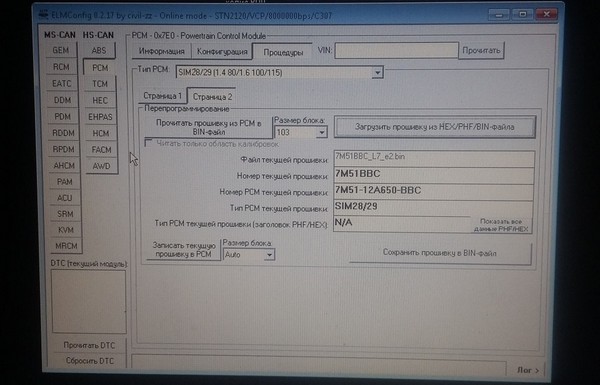Select the EHPAS module button

click(x=100, y=117)
